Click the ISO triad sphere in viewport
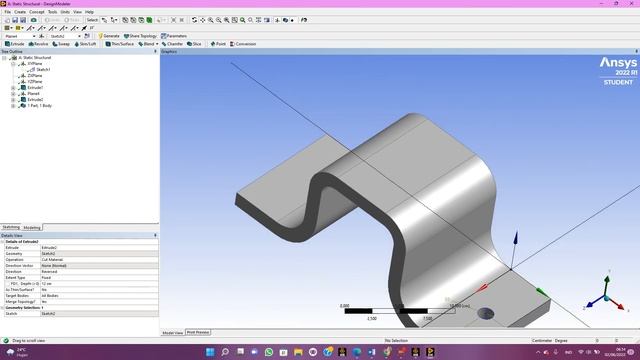Viewport: 640px width, 360px height. (x=607, y=298)
